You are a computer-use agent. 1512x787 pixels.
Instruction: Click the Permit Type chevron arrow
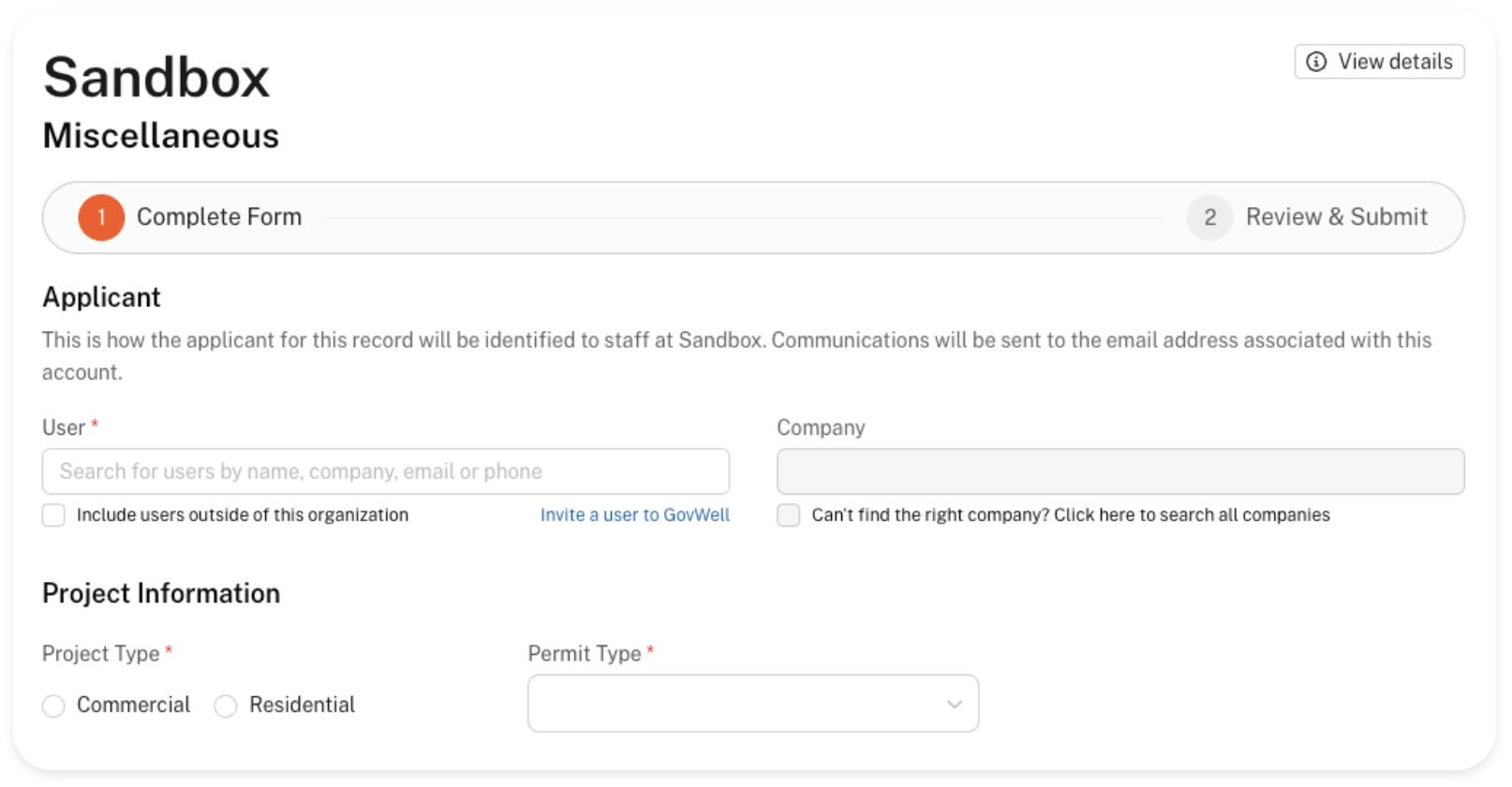954,705
